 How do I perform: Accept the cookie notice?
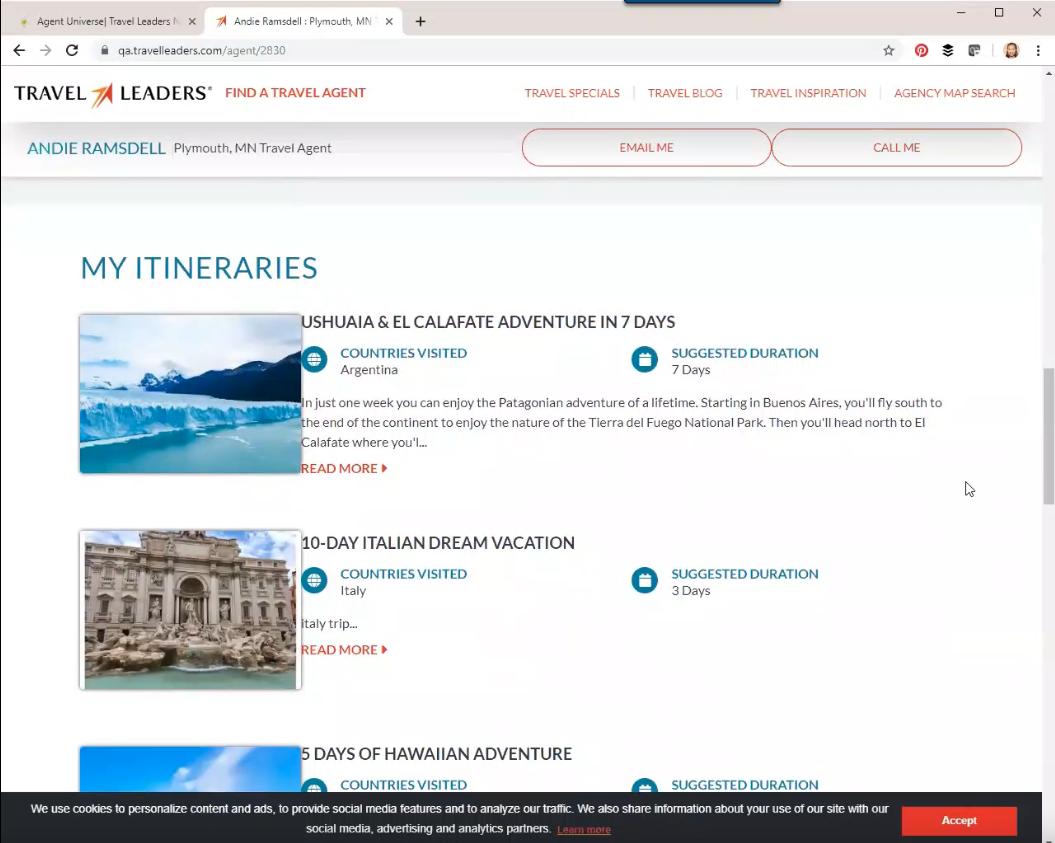click(959, 820)
